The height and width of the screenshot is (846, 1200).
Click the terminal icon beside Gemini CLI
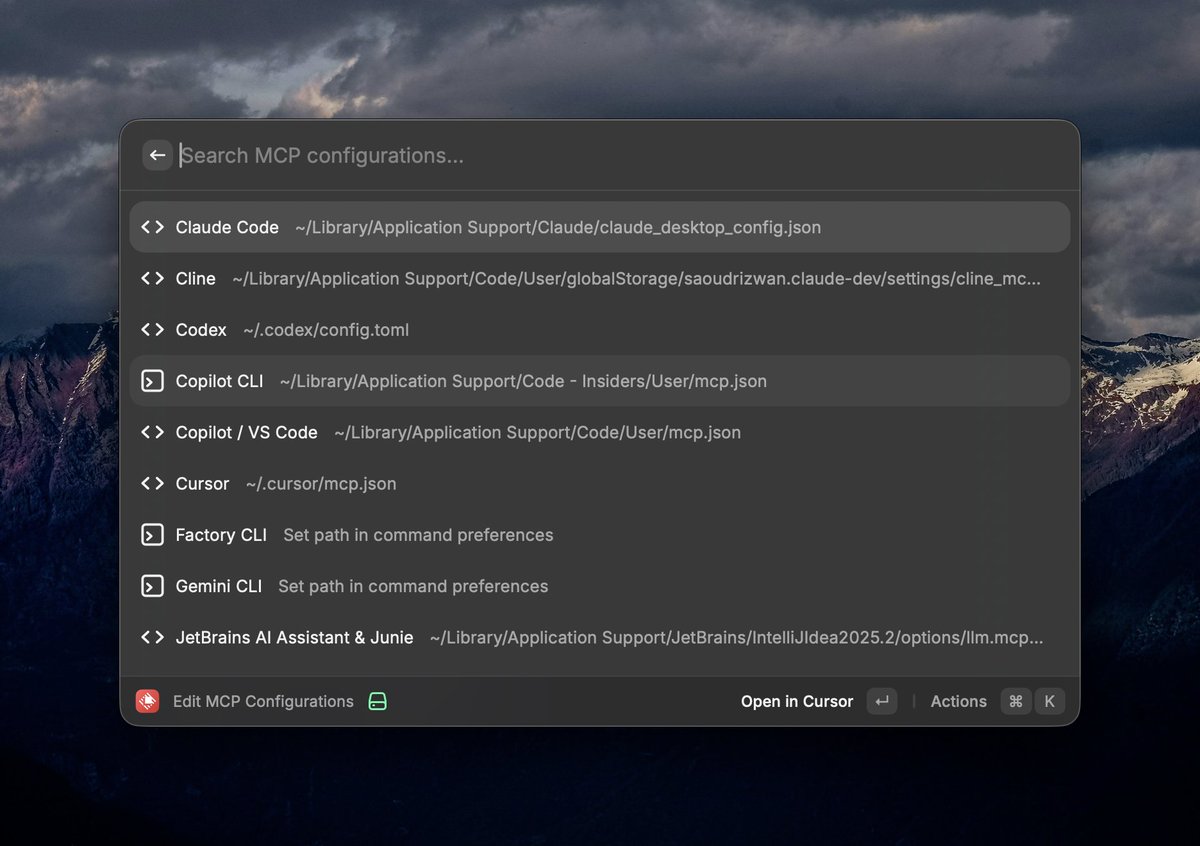coord(152,586)
